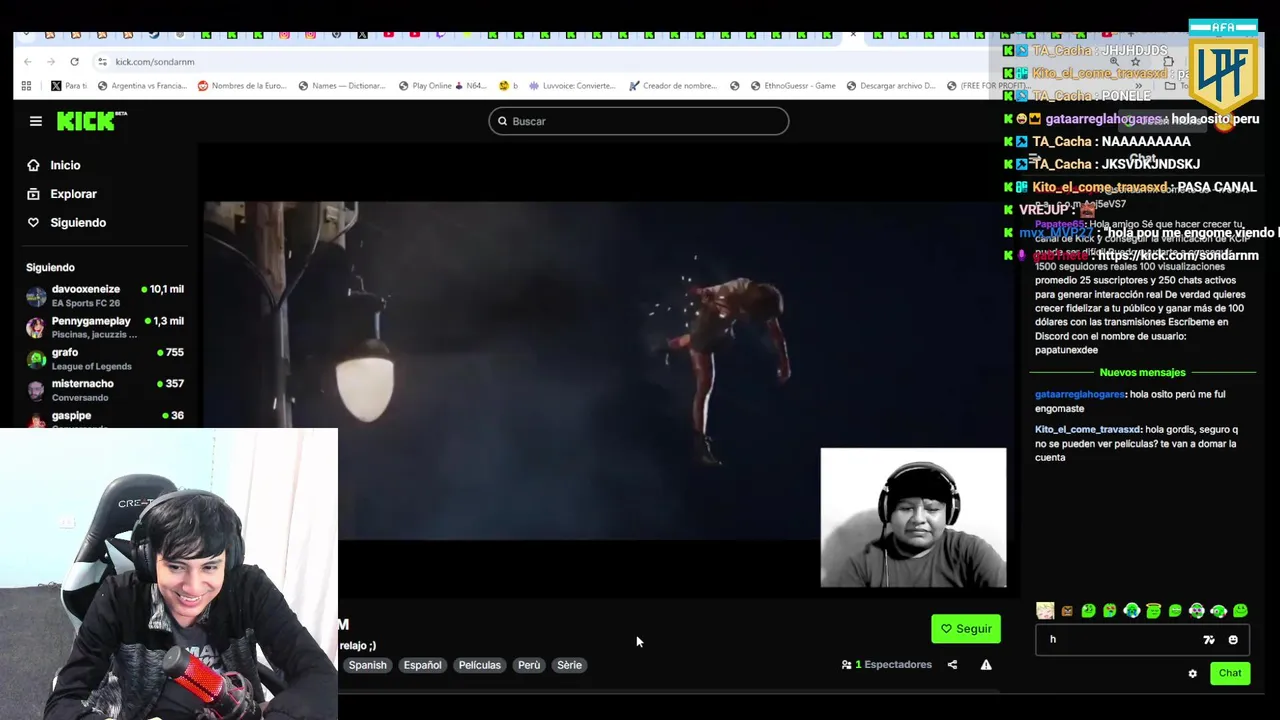Open Pennygameplay followed channel
The height and width of the screenshot is (720, 1280).
[x=105, y=327]
